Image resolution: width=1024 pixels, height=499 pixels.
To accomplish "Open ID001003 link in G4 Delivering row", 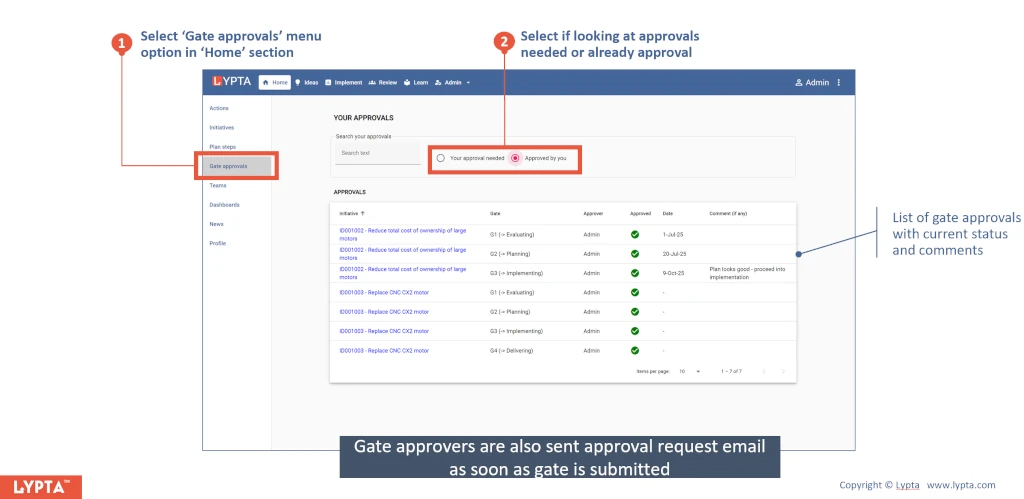I will tap(384, 351).
